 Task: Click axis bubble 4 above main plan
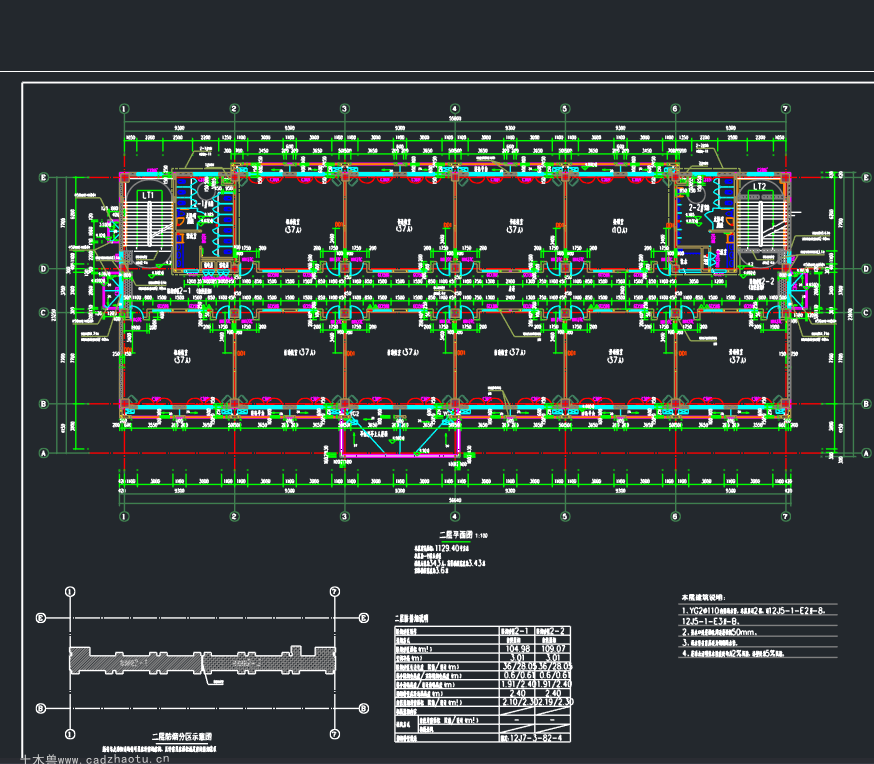[455, 109]
